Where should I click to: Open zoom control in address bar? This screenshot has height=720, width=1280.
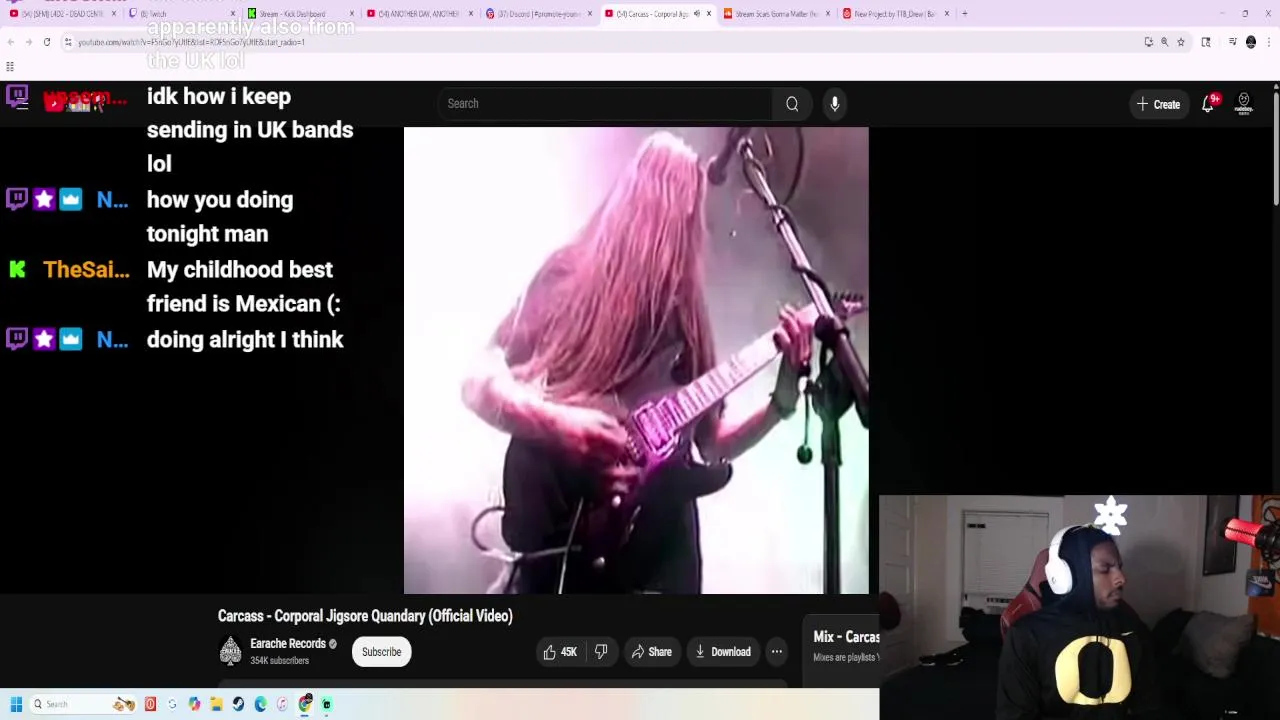coord(1164,42)
